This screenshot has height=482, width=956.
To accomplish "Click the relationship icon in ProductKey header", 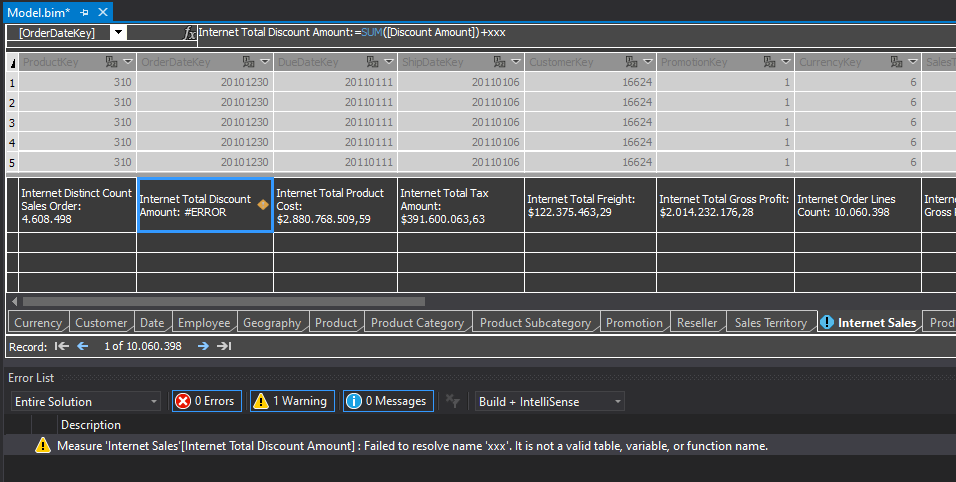I will click(111, 62).
